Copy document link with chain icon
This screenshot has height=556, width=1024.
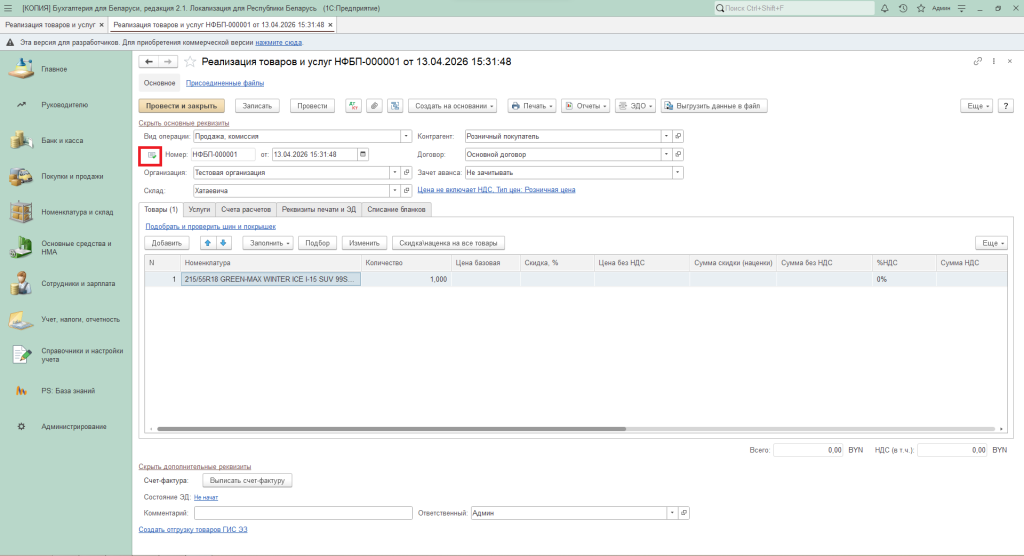click(x=977, y=62)
